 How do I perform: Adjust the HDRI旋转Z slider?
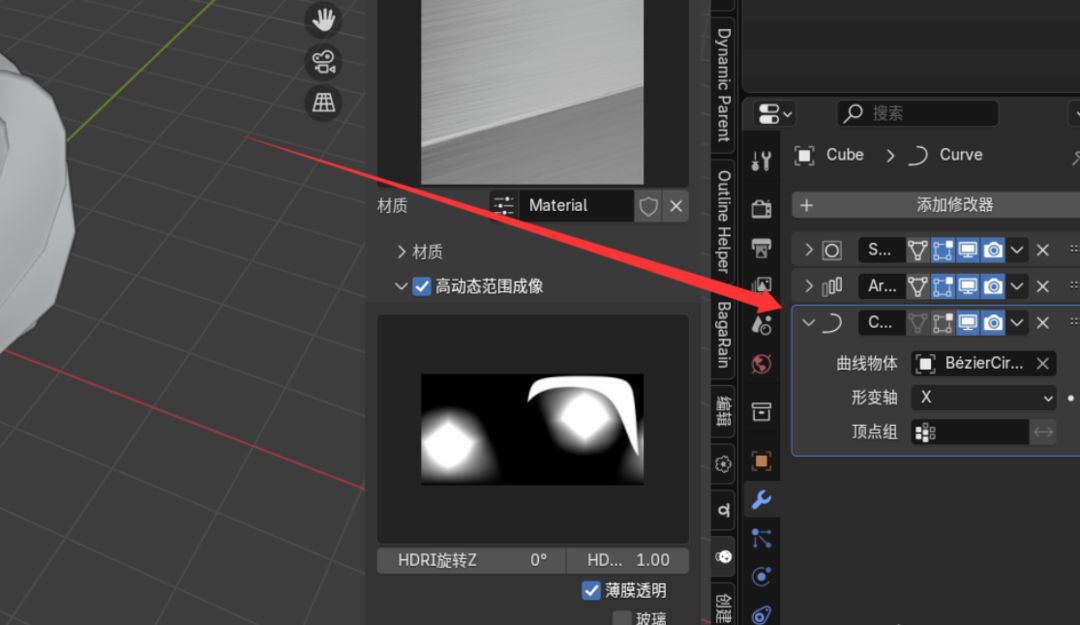pos(471,560)
